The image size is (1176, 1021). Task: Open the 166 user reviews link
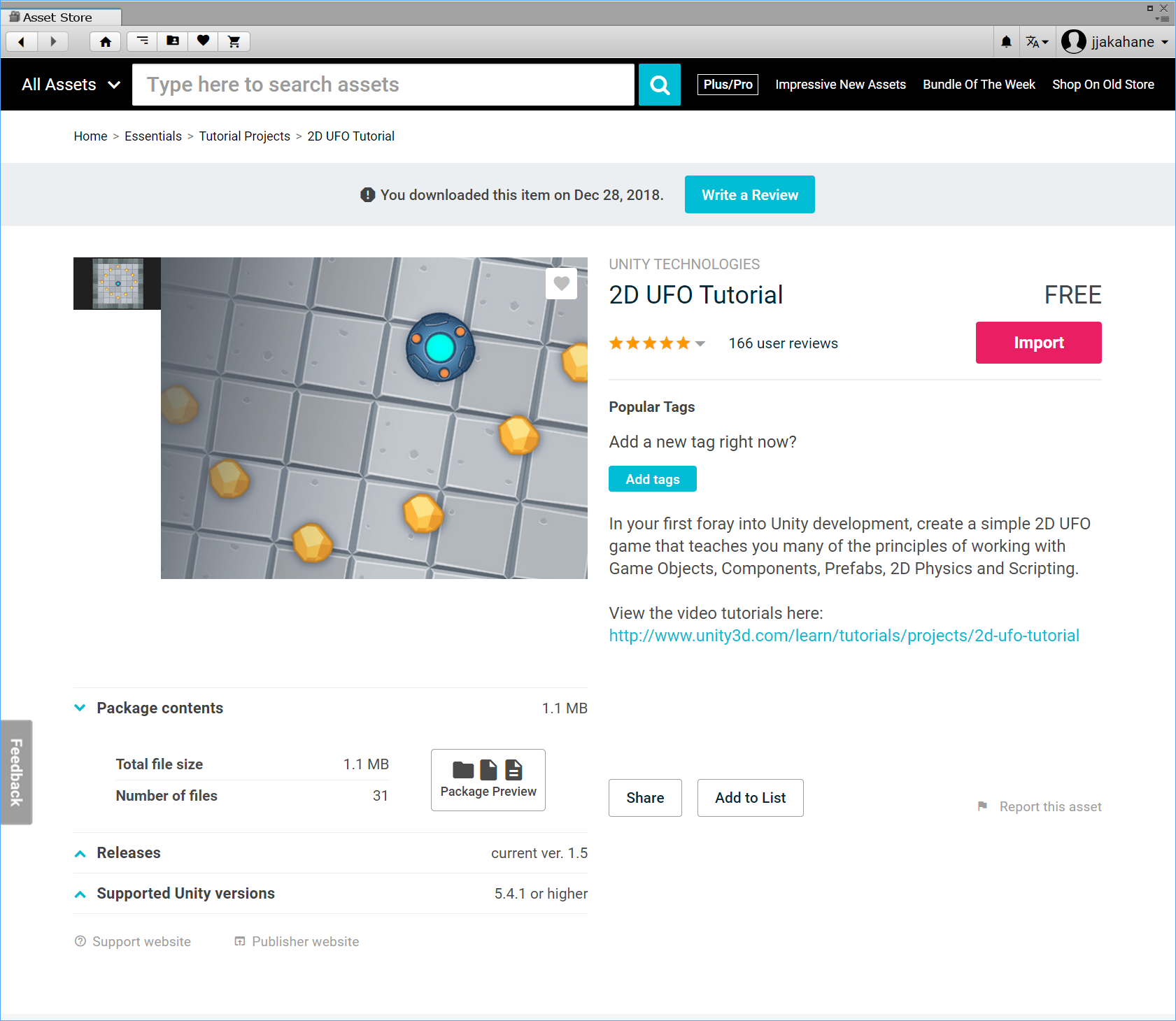point(783,343)
